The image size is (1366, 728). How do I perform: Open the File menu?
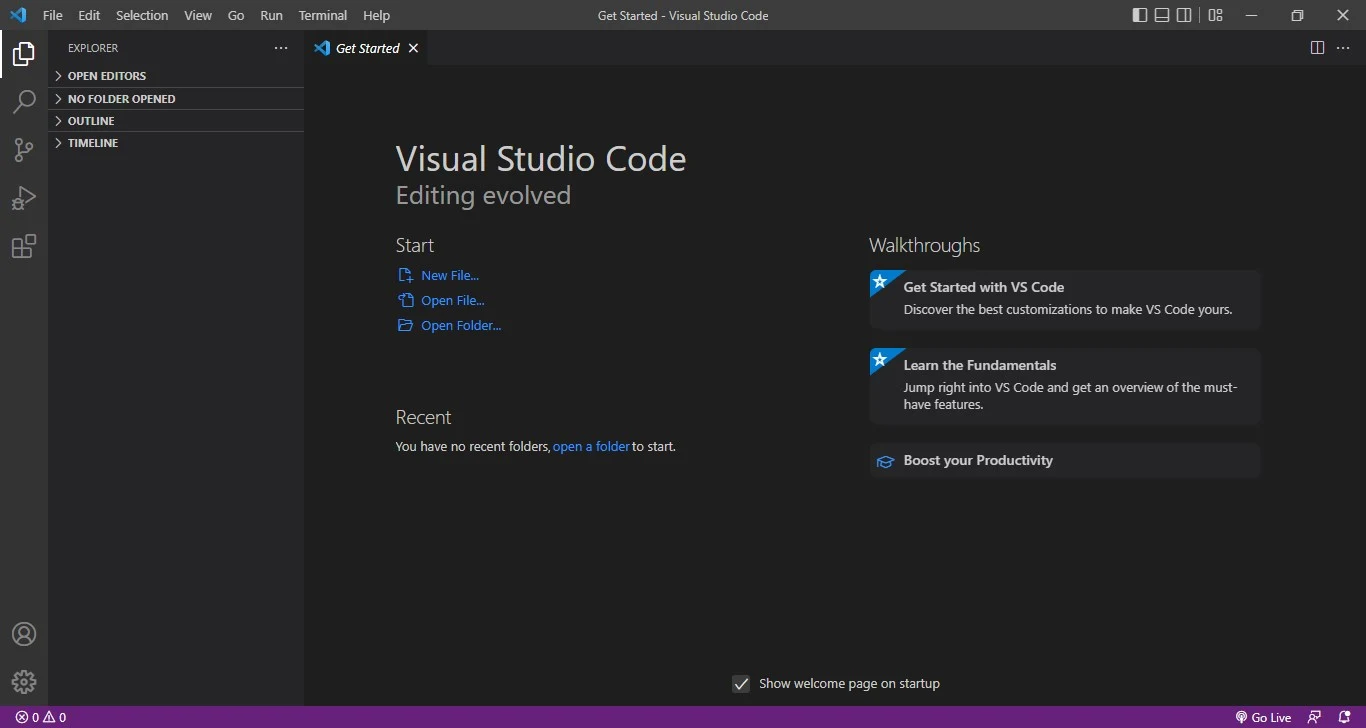[52, 15]
